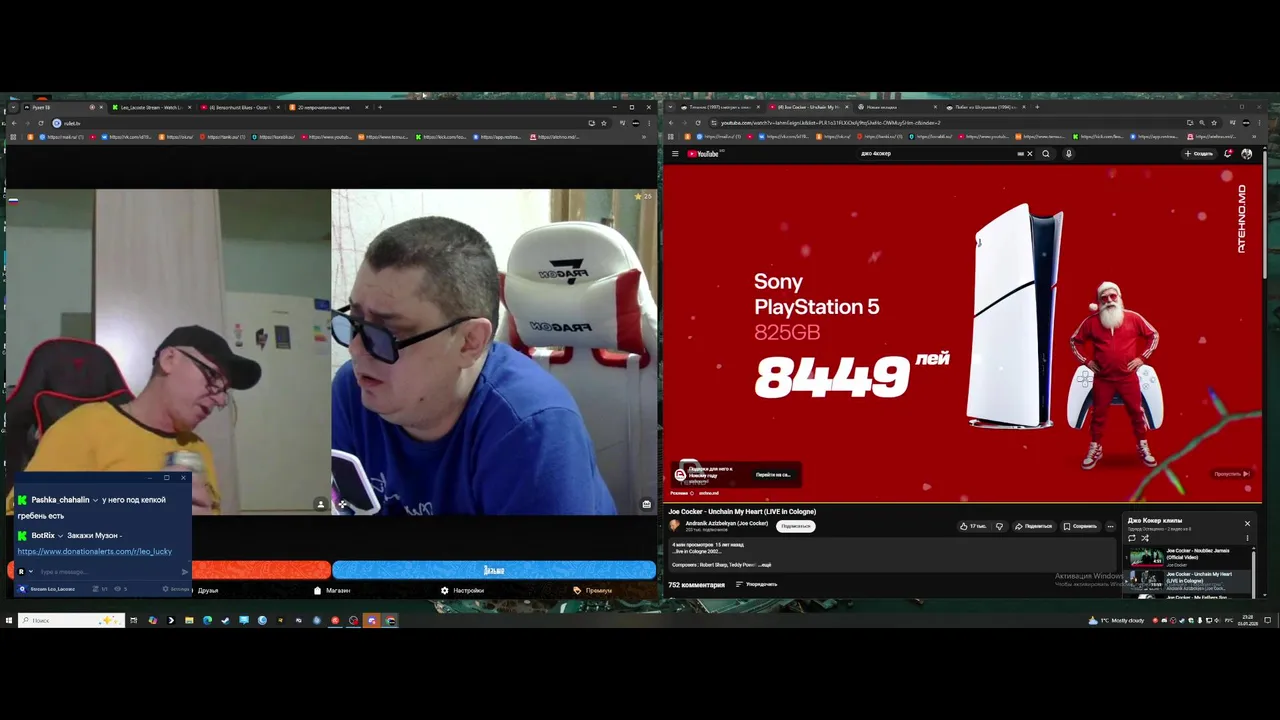This screenshot has height=720, width=1280.
Task: Select Joe Cocker N'oubliez Jamais playlist thumbnail
Action: click(x=1146, y=558)
